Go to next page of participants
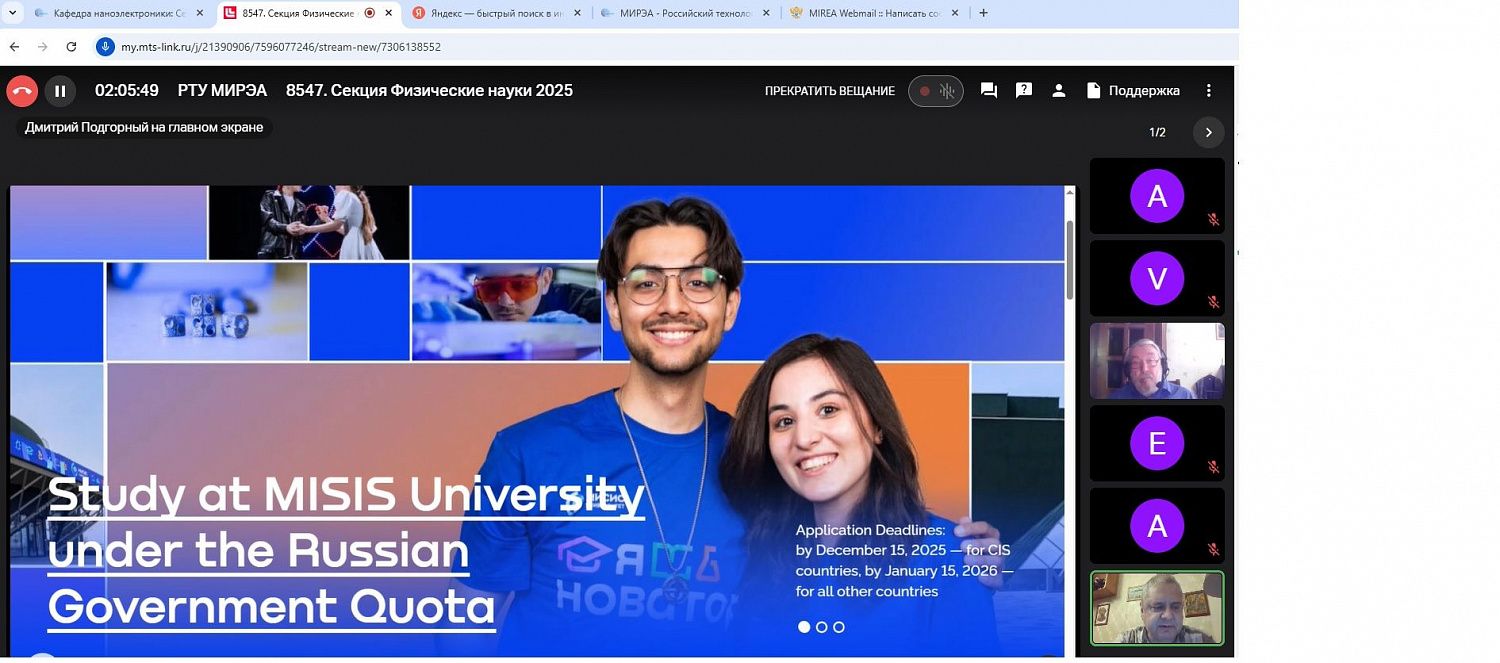Image resolution: width=1500 pixels, height=663 pixels. [x=1208, y=132]
